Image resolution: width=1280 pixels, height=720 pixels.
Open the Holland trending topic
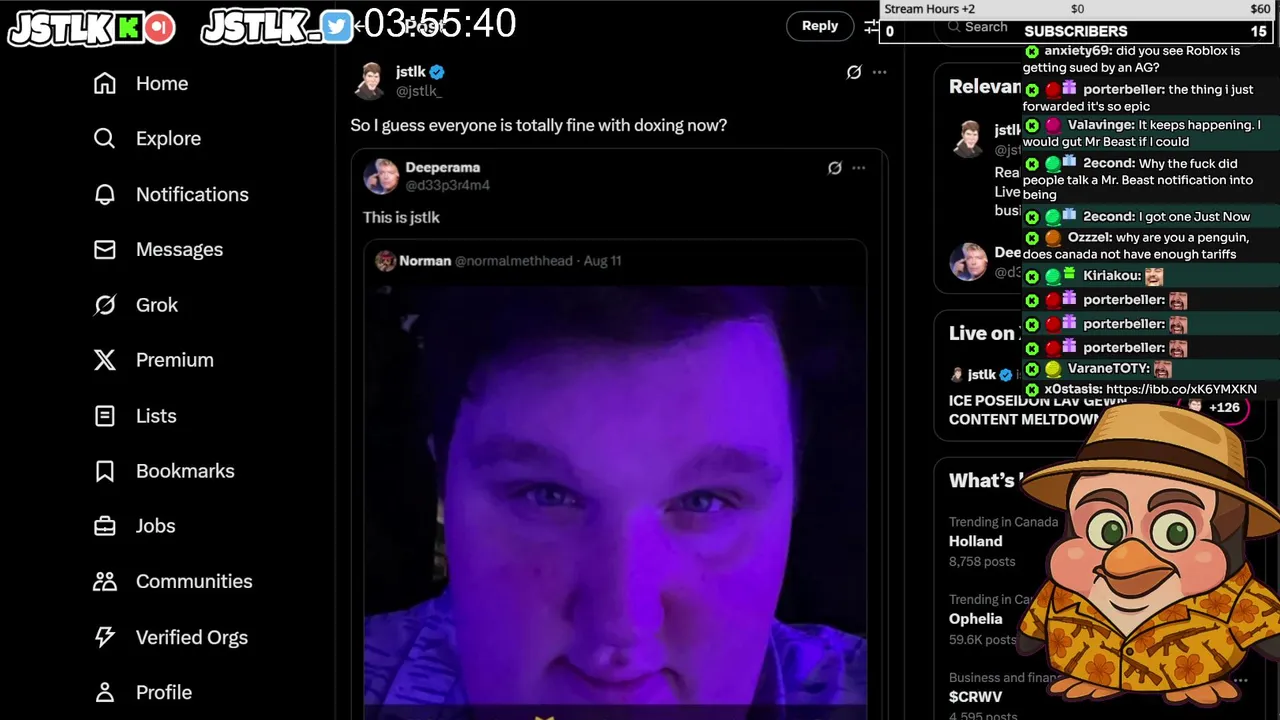pos(975,541)
